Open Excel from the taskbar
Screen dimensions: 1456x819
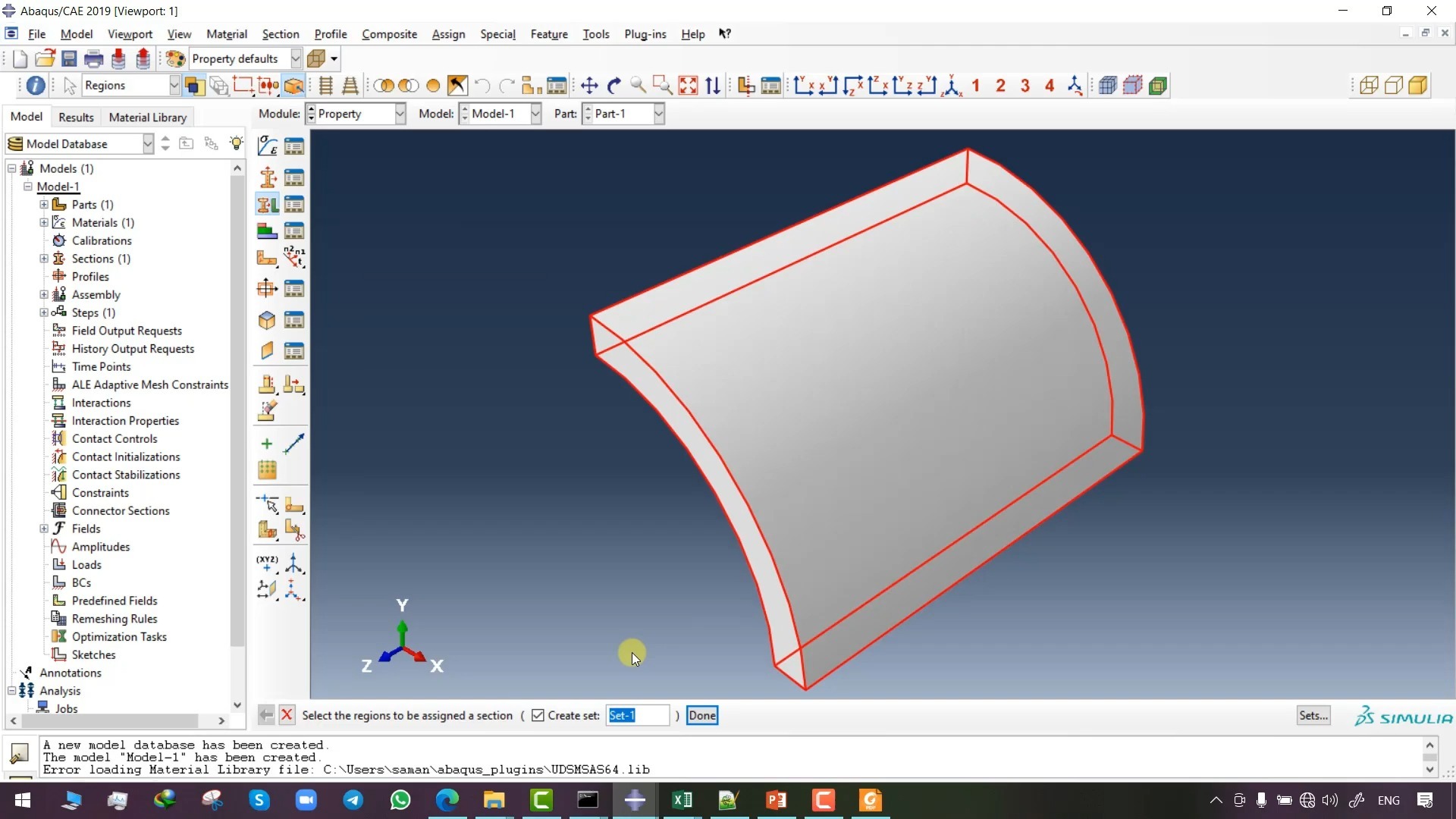pos(682,800)
